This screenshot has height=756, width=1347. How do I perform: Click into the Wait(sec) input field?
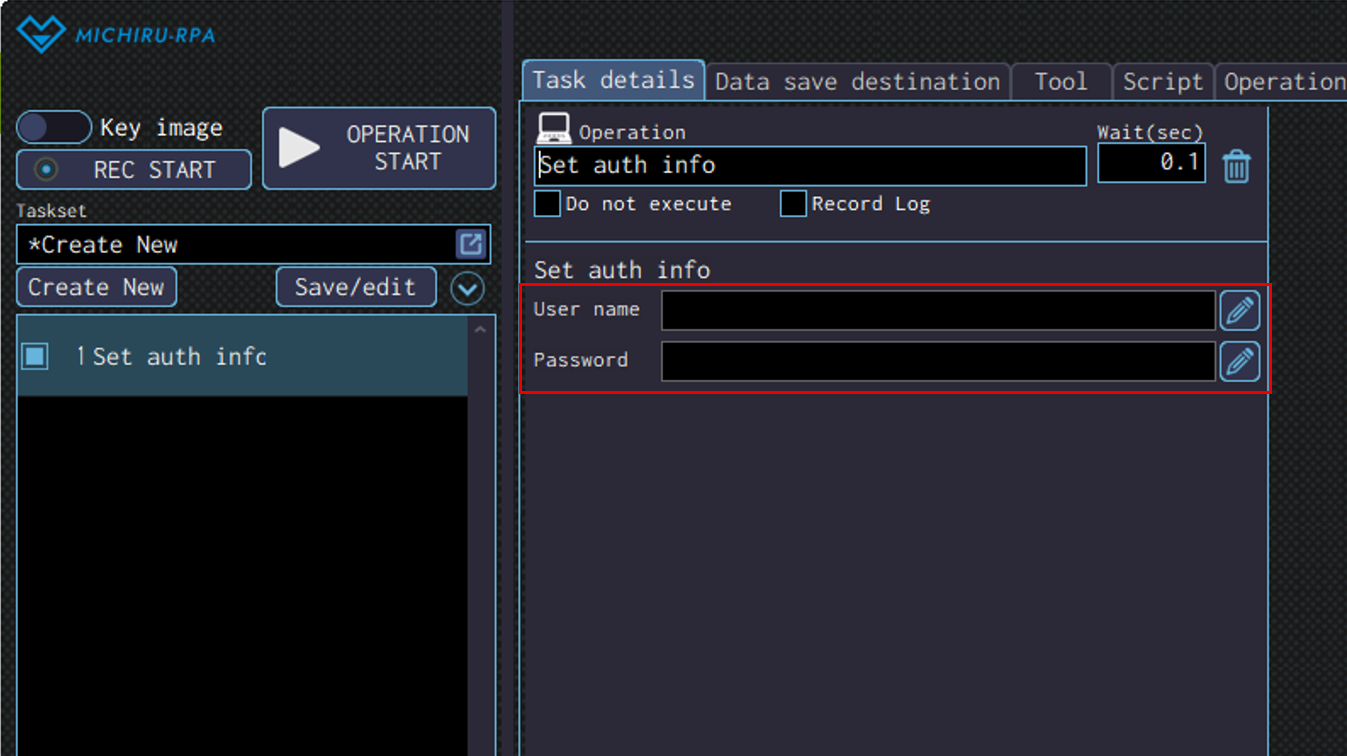[x=1150, y=163]
